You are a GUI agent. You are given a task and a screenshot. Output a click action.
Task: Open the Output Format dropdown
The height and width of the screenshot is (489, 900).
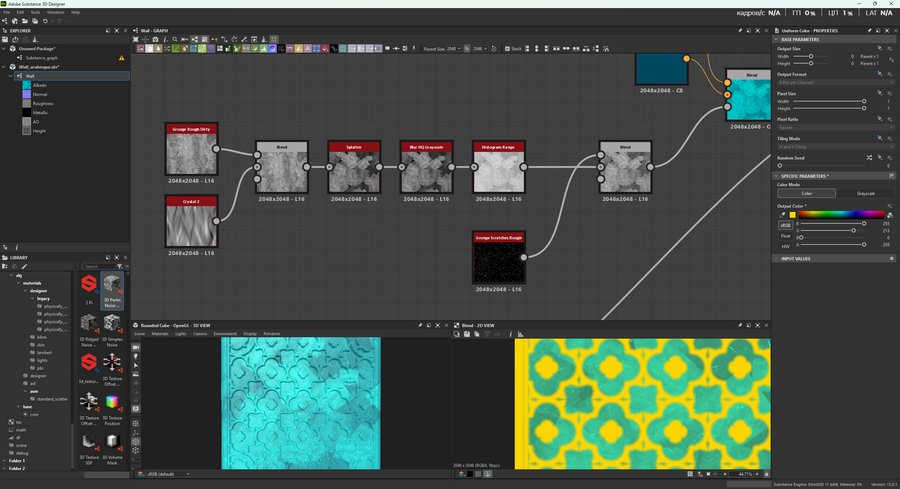click(x=835, y=82)
